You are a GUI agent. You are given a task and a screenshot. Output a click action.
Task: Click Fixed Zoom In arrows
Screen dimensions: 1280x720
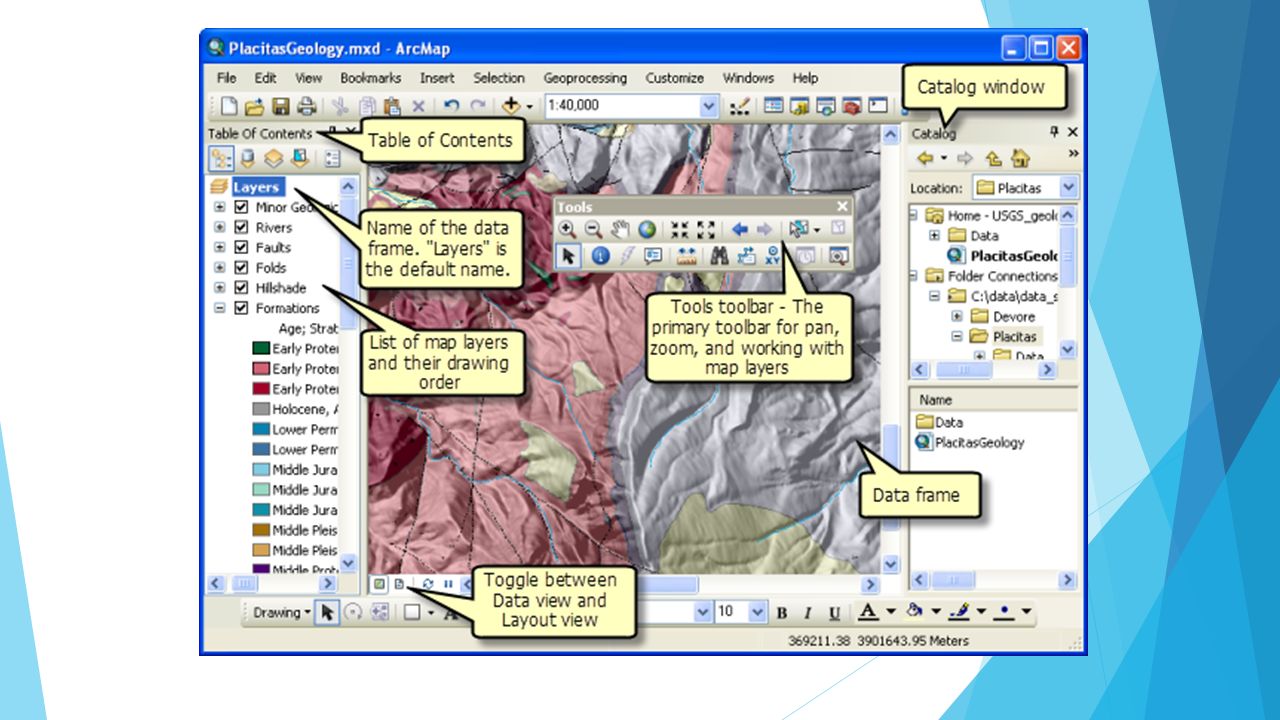[680, 229]
